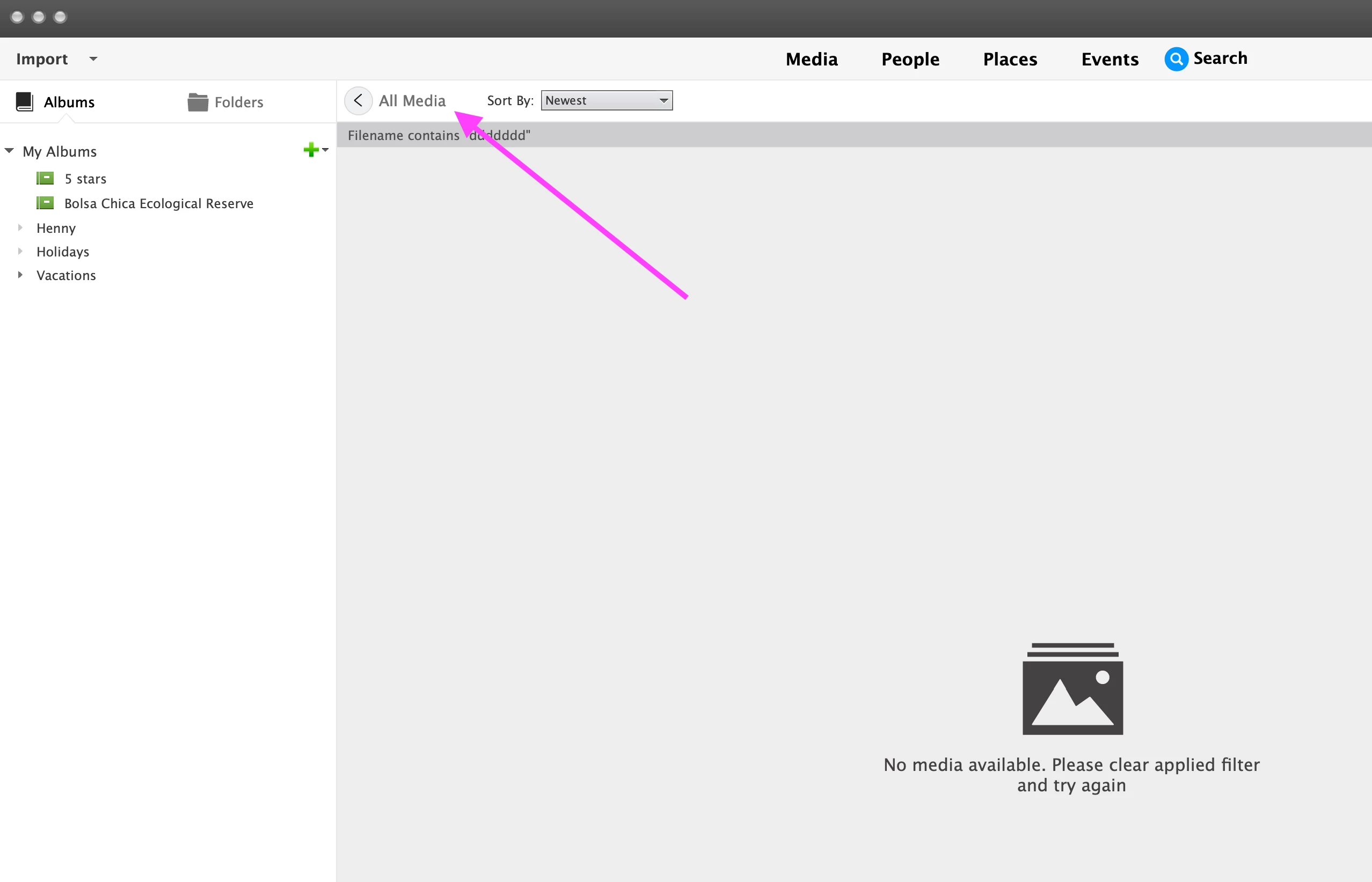The image size is (1372, 882).
Task: Select the Bolsa Chica Ecological Reserve album
Action: [x=159, y=203]
